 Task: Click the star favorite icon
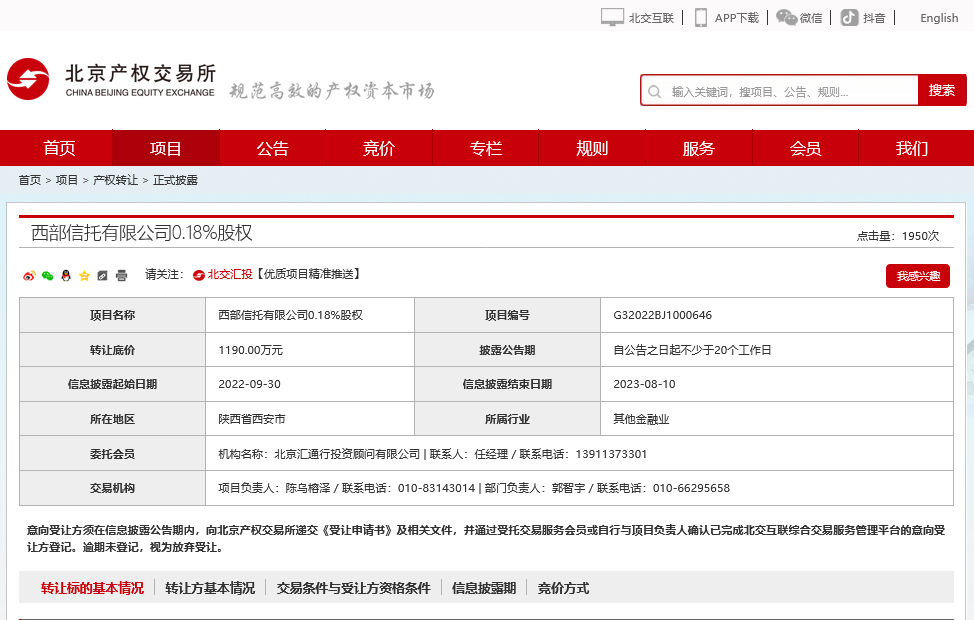click(x=84, y=275)
